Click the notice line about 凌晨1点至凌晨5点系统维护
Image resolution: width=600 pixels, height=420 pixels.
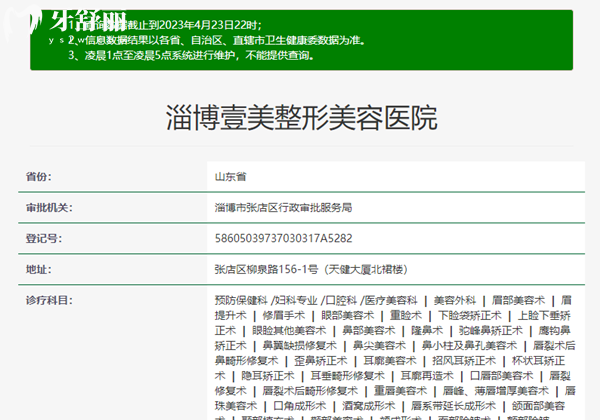[x=191, y=55]
